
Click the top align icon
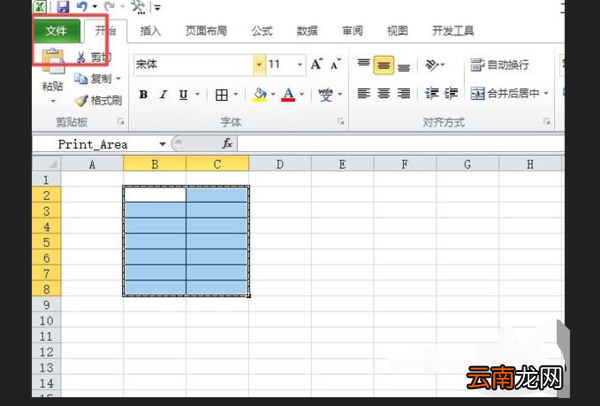pyautogui.click(x=364, y=64)
